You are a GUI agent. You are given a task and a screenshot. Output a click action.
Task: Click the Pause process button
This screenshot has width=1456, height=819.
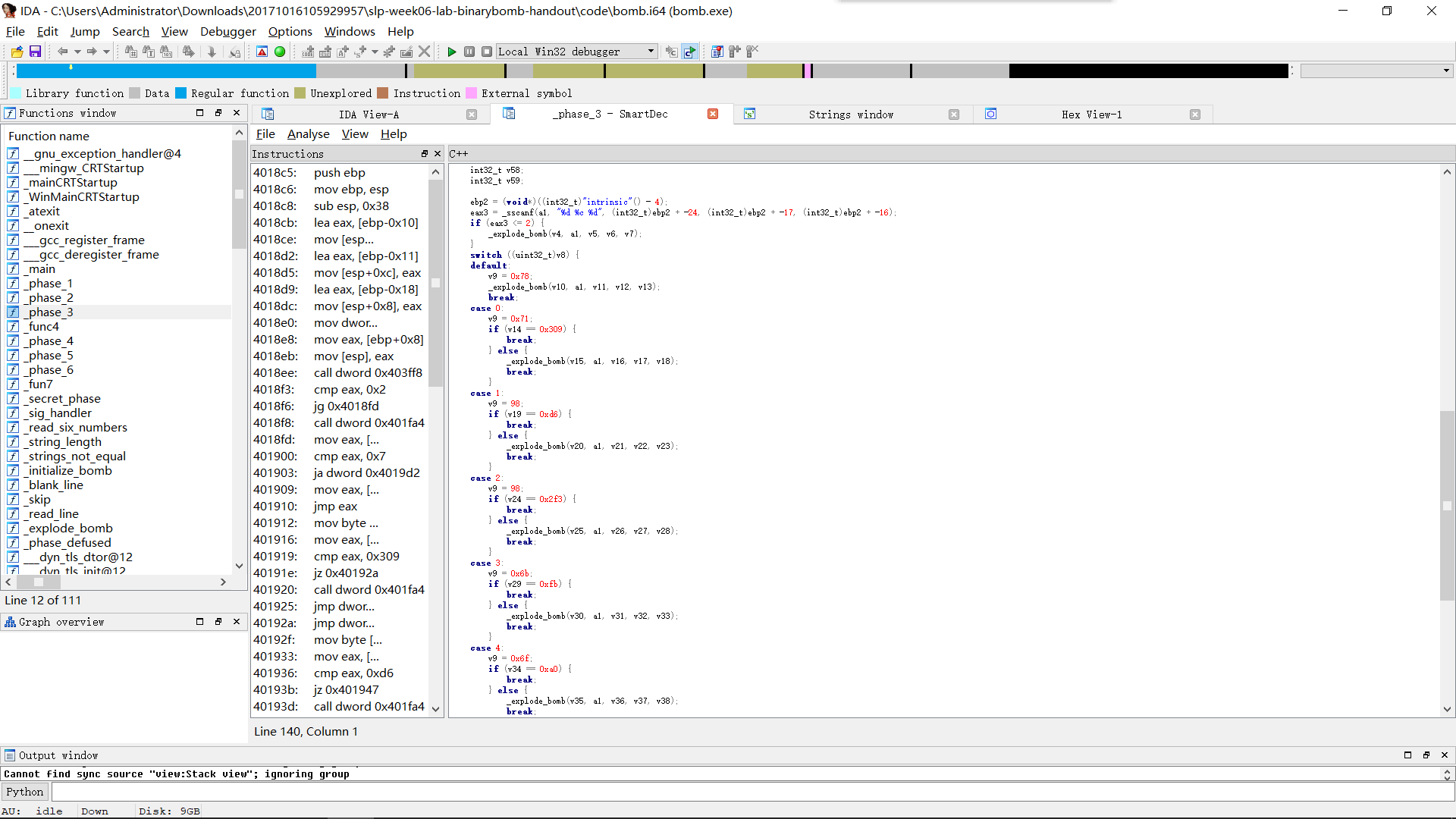click(x=469, y=52)
